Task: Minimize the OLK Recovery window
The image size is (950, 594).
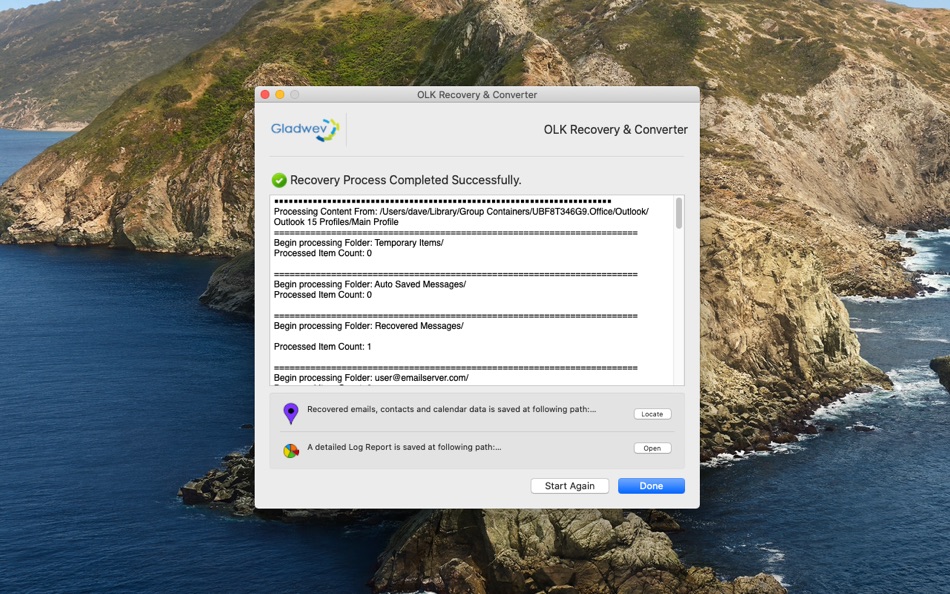Action: 279,95
